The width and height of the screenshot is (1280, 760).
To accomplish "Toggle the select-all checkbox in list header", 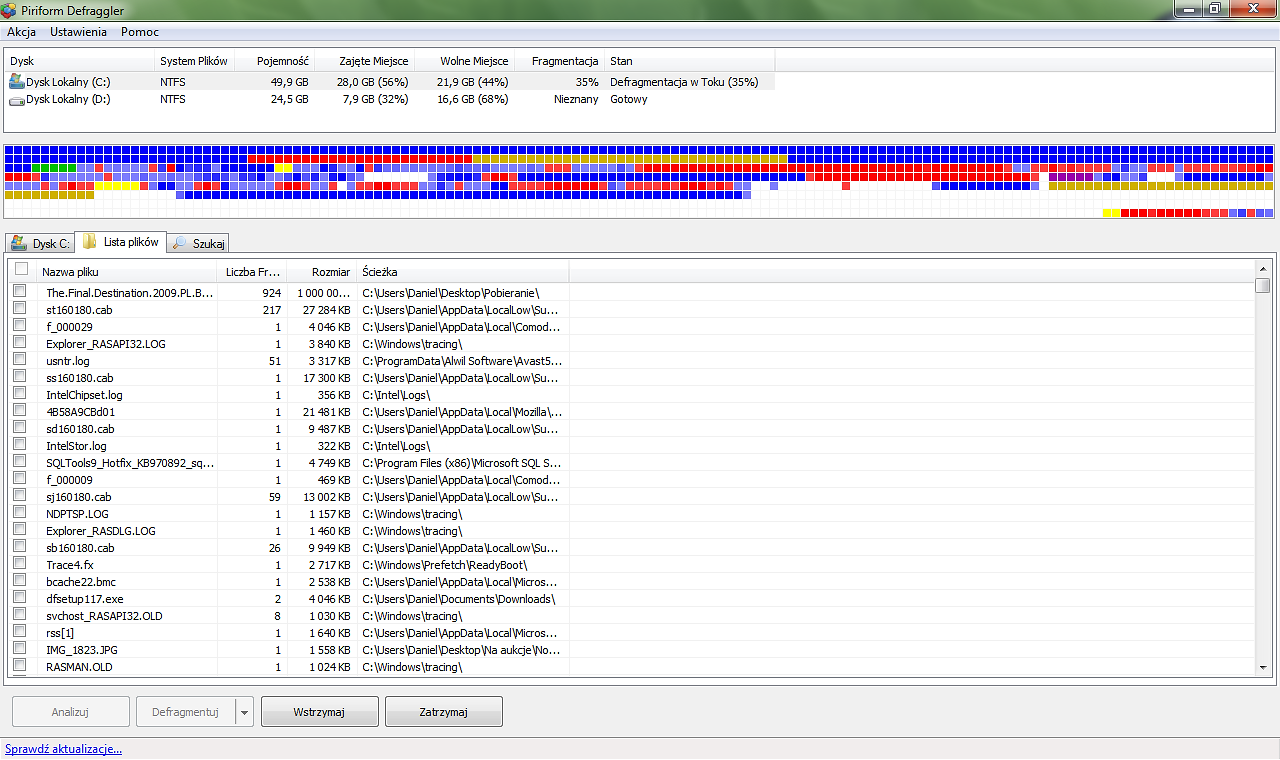I will click(x=21, y=270).
